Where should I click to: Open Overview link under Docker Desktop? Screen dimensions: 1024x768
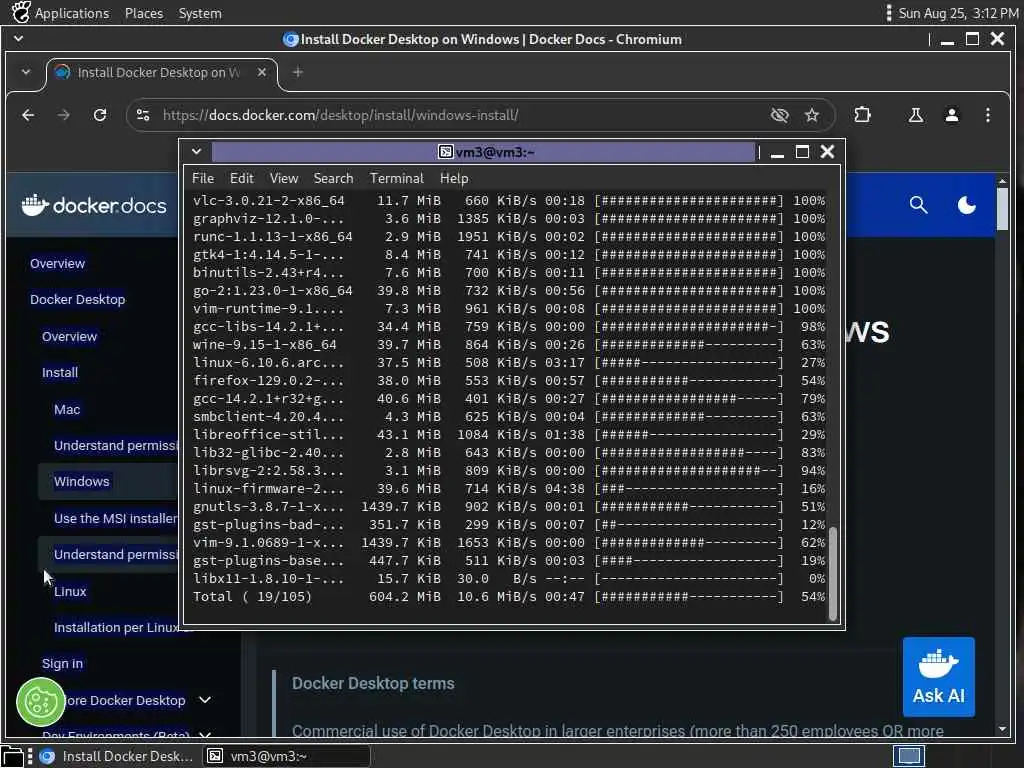69,336
